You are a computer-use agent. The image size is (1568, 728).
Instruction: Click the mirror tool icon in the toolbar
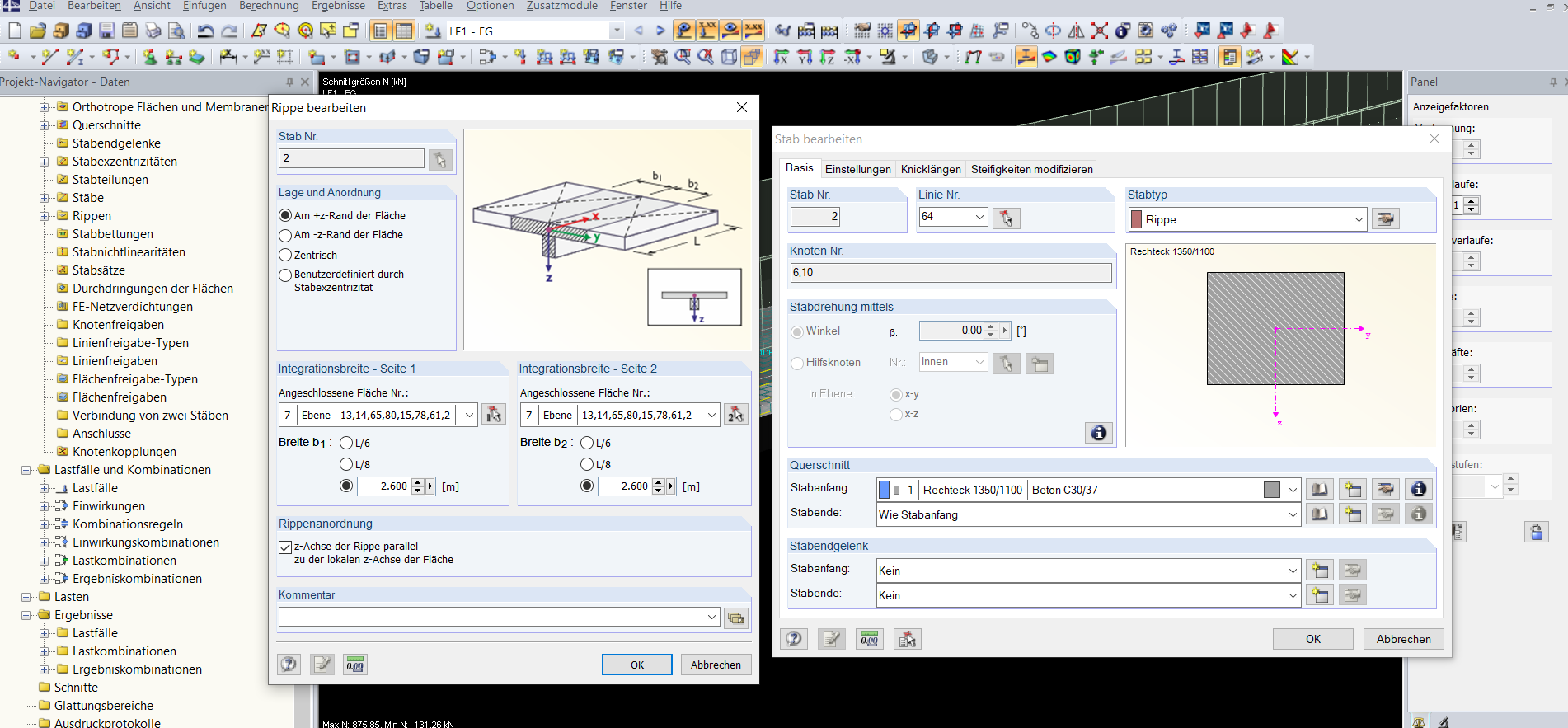pyautogui.click(x=1077, y=31)
